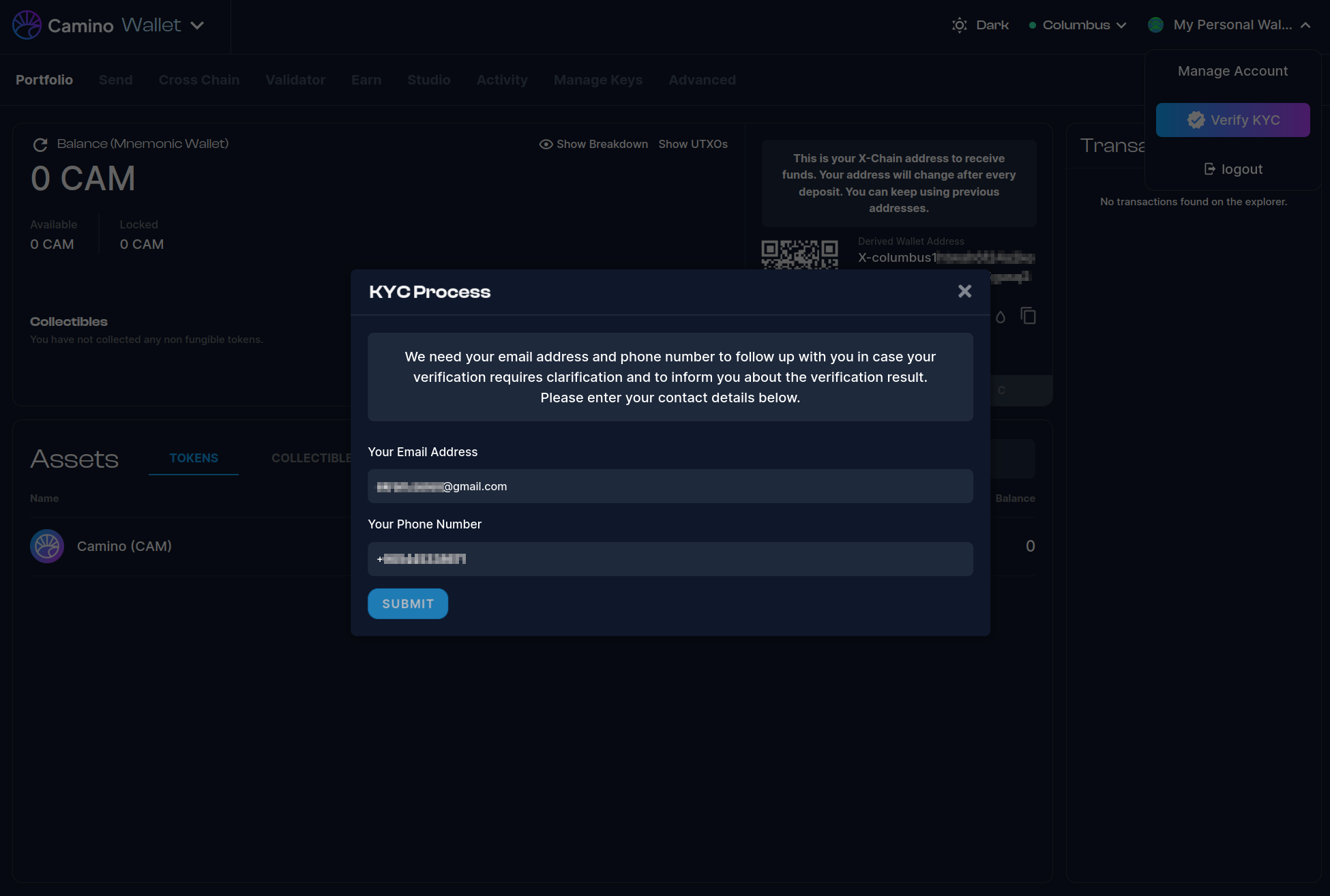The image size is (1330, 896).
Task: Expand the Camino Wallet app dropdown
Action: (x=197, y=26)
